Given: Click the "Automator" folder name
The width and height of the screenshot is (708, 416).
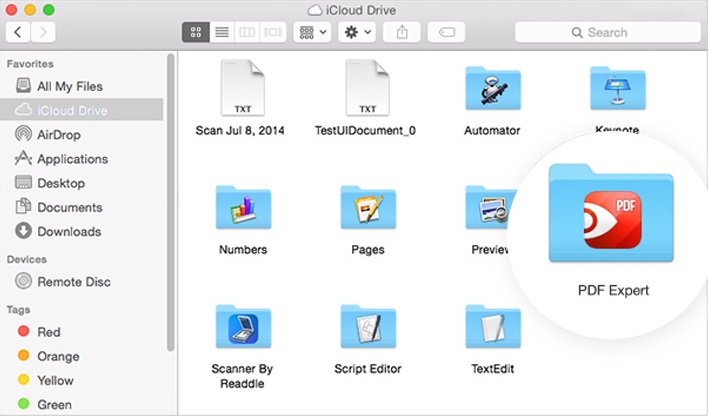Looking at the screenshot, I should 492,131.
